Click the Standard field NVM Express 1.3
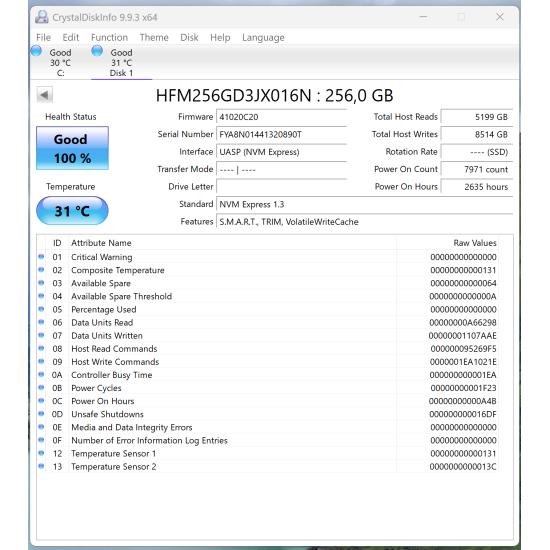Viewport: 550px width, 550px height. click(364, 204)
